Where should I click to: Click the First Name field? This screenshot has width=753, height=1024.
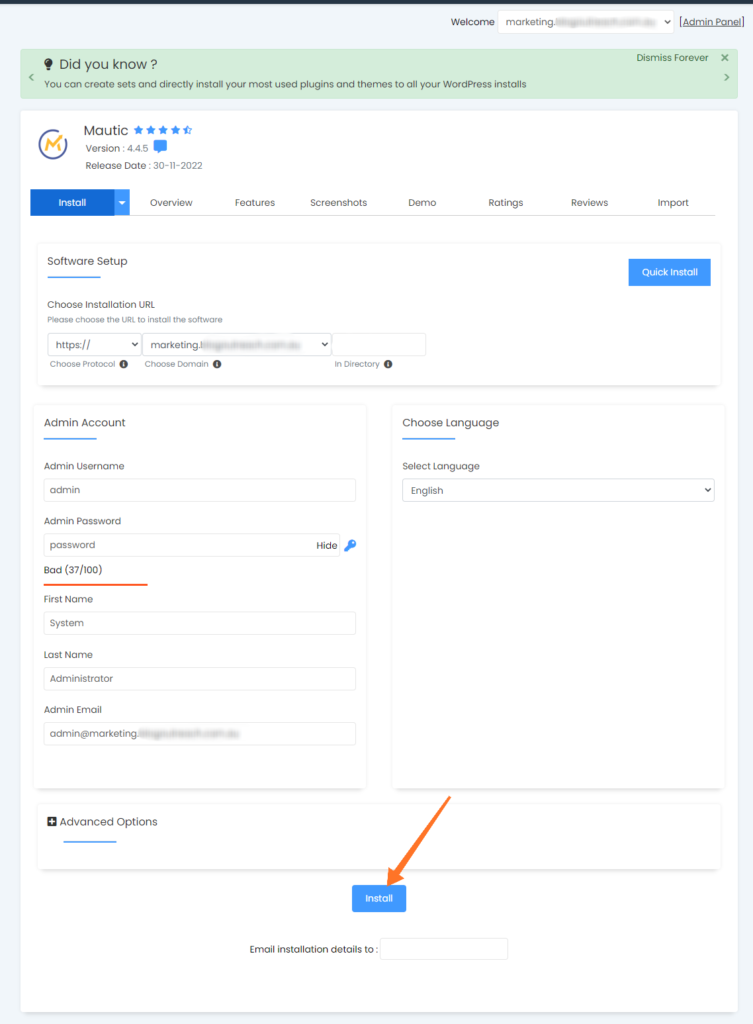pyautogui.click(x=200, y=623)
